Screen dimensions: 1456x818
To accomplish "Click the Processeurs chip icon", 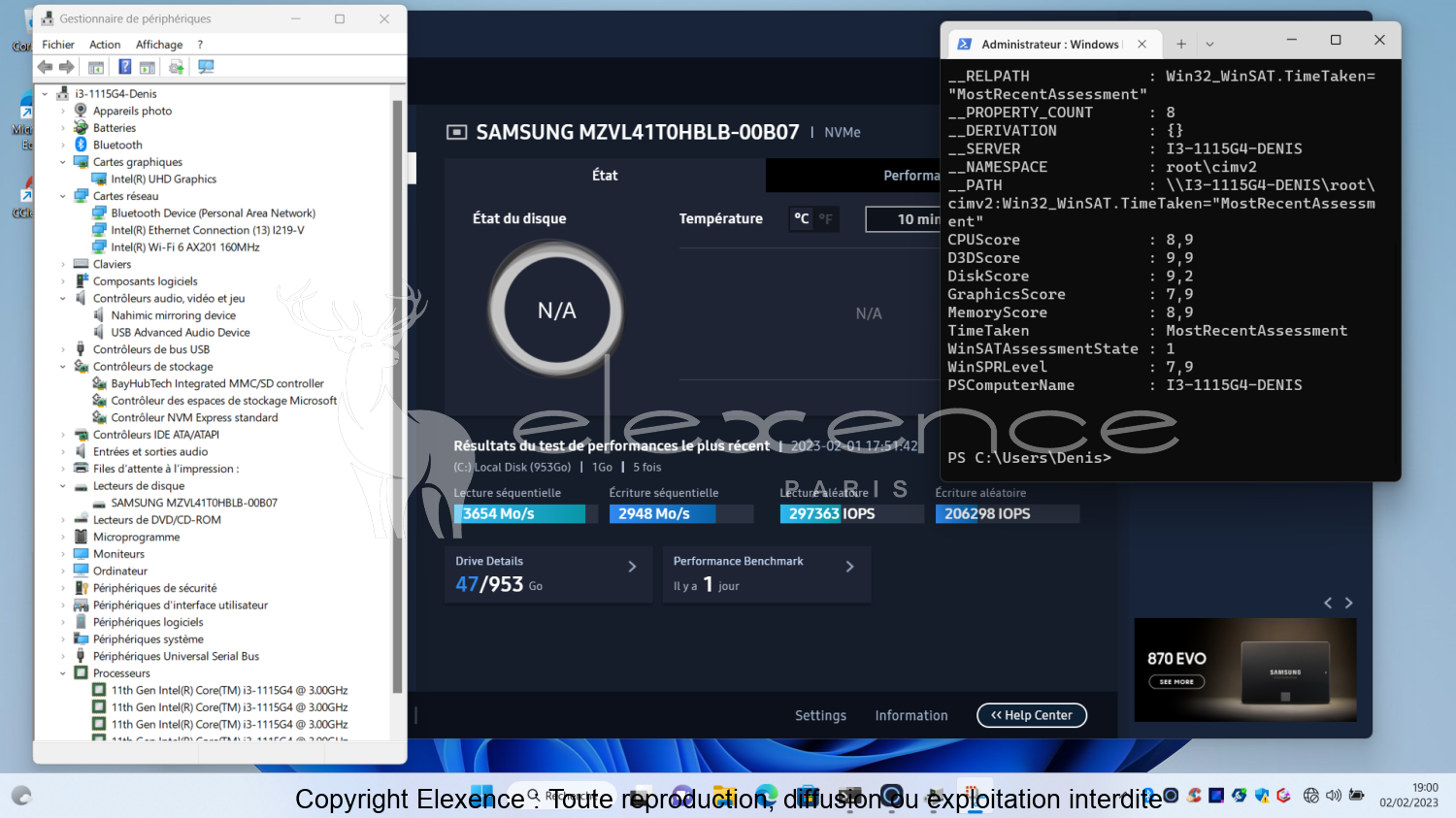I will click(x=82, y=673).
